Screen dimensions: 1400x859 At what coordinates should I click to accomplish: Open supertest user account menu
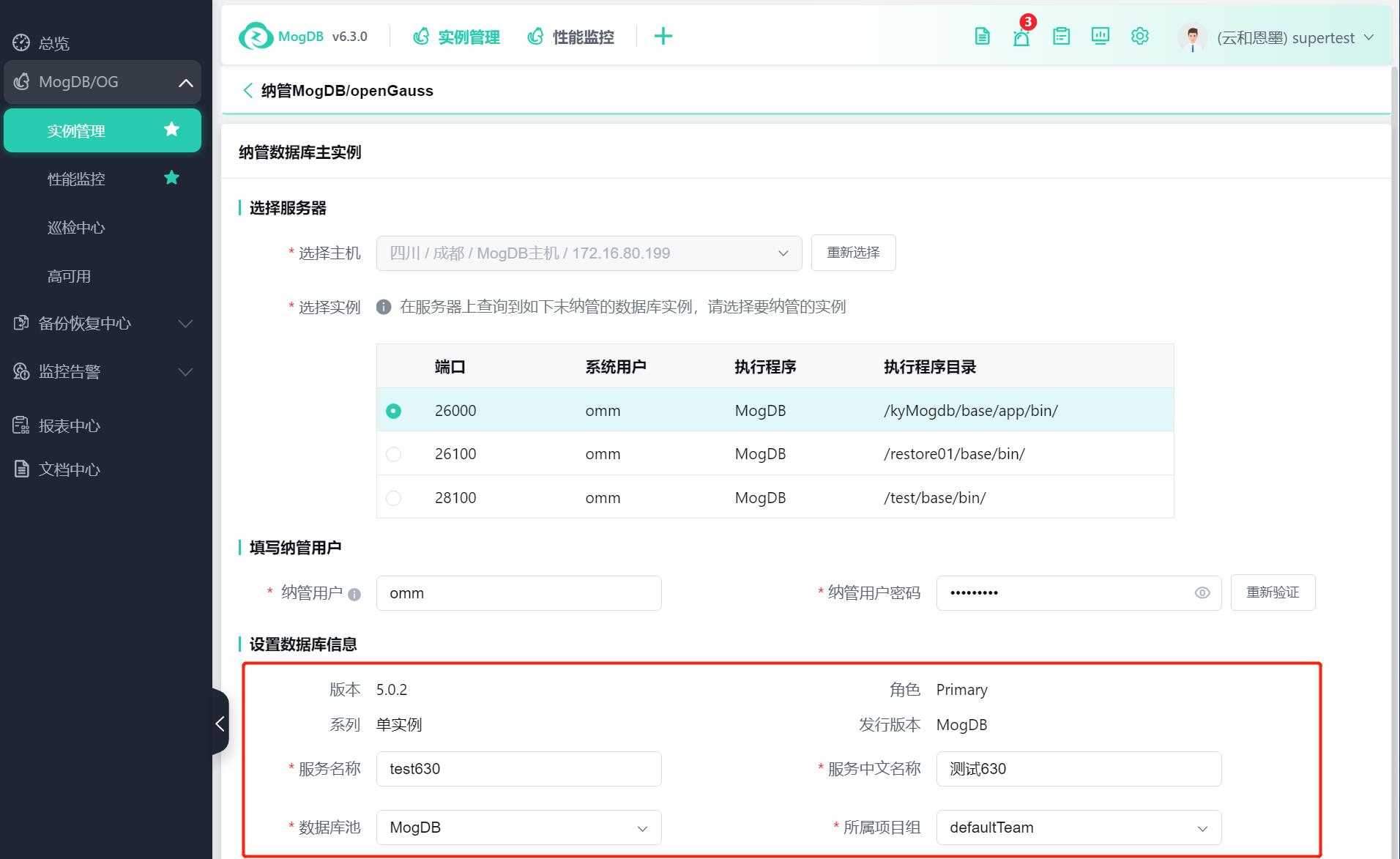tap(1295, 38)
